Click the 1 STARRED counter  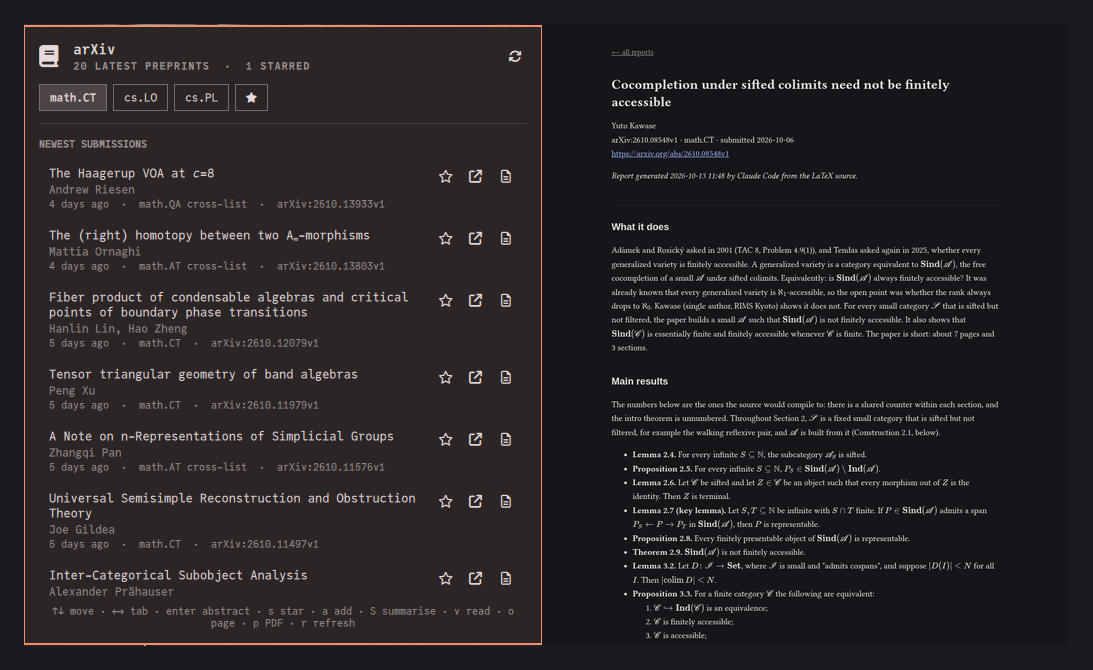tap(277, 66)
